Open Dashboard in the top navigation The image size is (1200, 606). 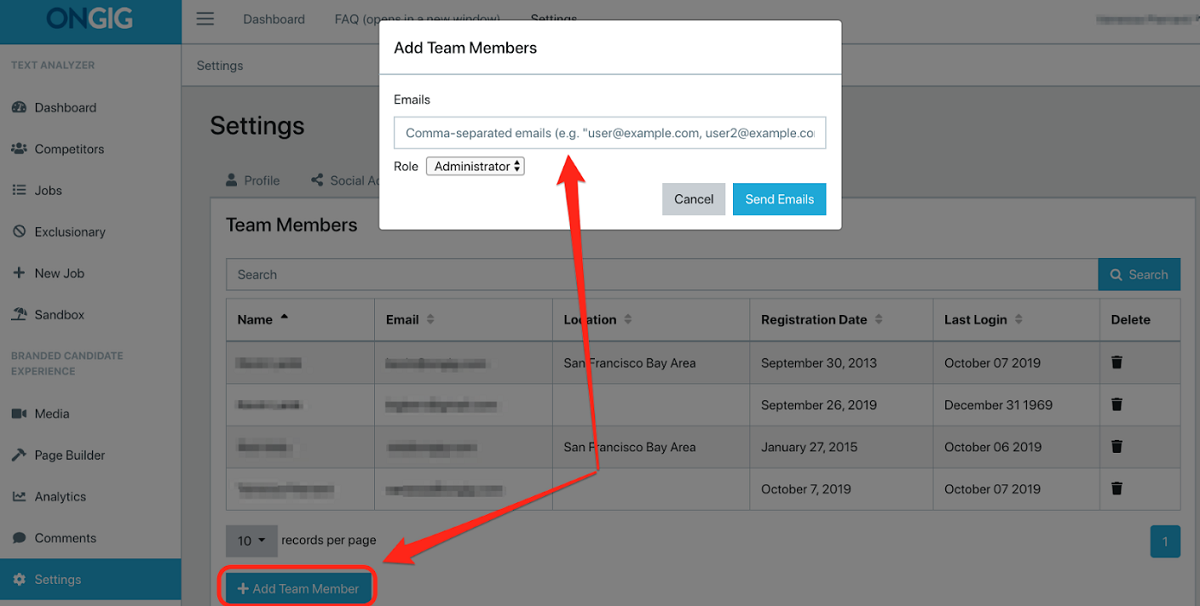274,19
